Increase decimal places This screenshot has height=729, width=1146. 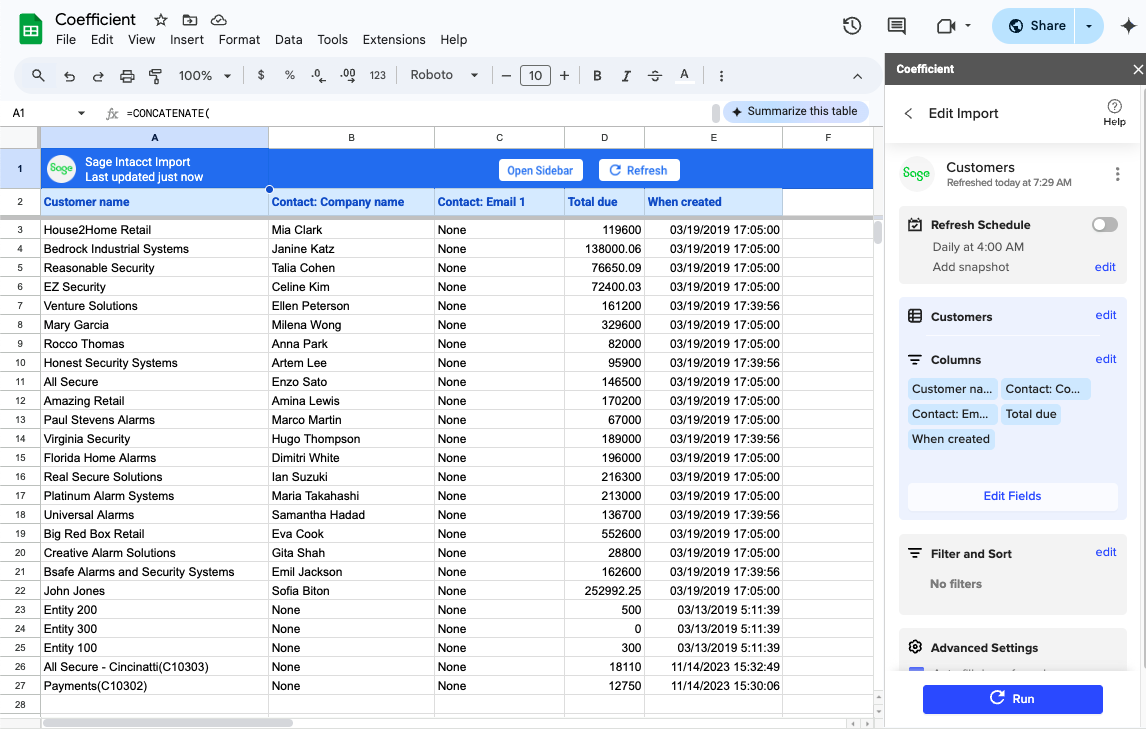[348, 75]
